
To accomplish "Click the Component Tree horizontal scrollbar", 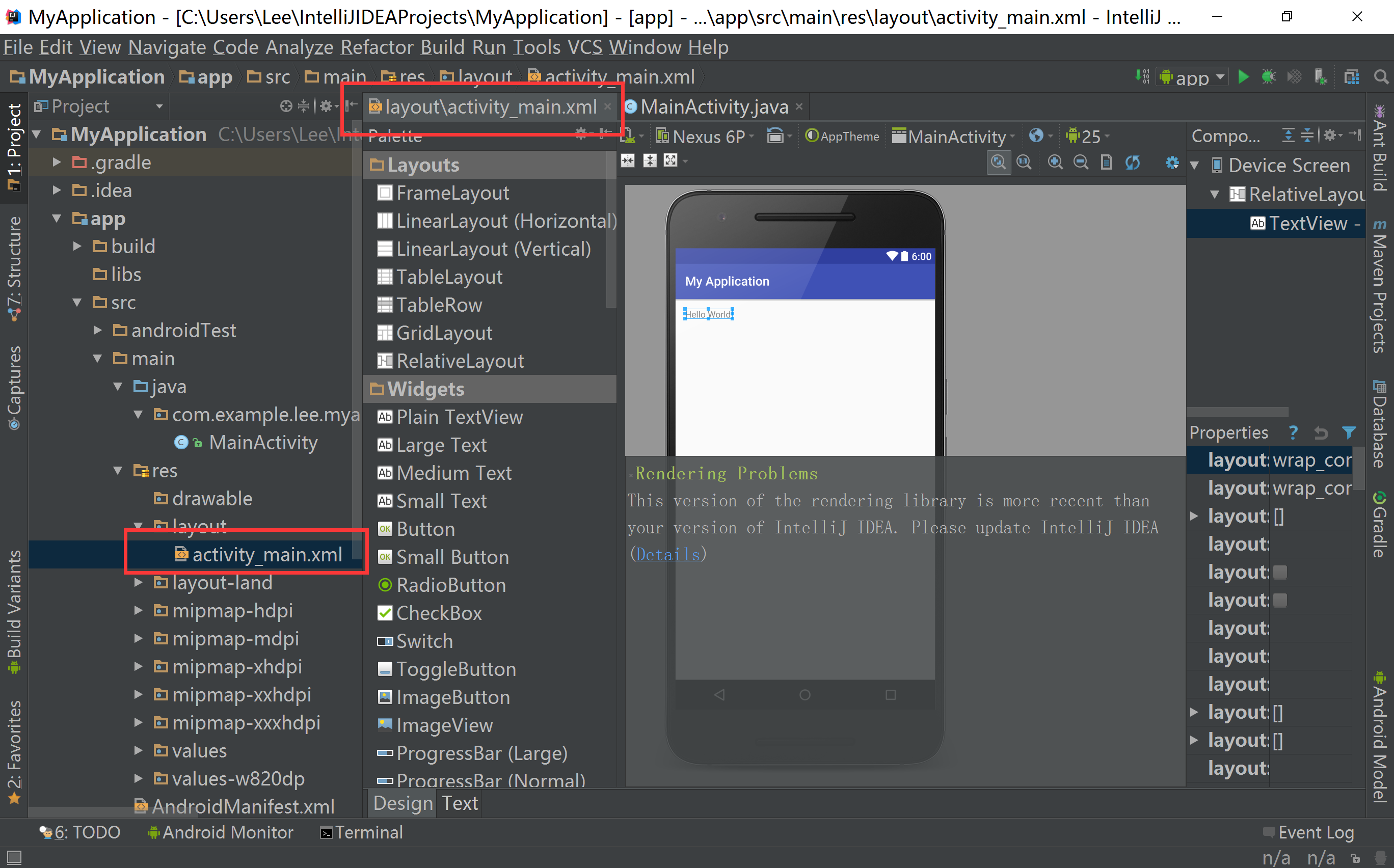I will point(1237,412).
